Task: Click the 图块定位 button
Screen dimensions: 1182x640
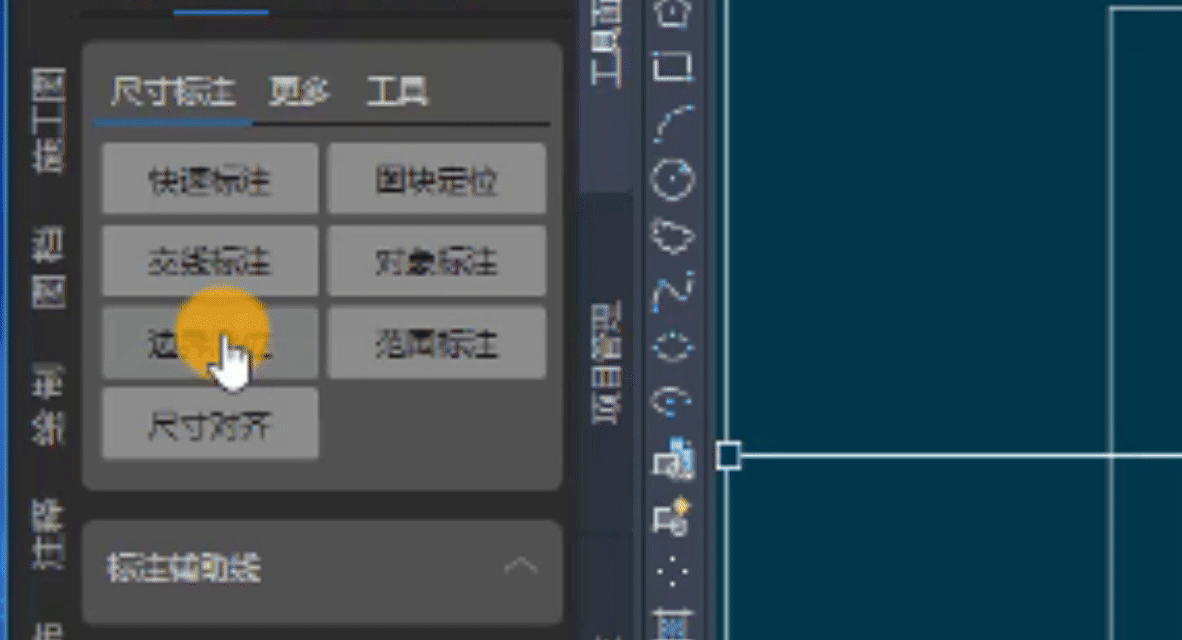Action: click(436, 179)
